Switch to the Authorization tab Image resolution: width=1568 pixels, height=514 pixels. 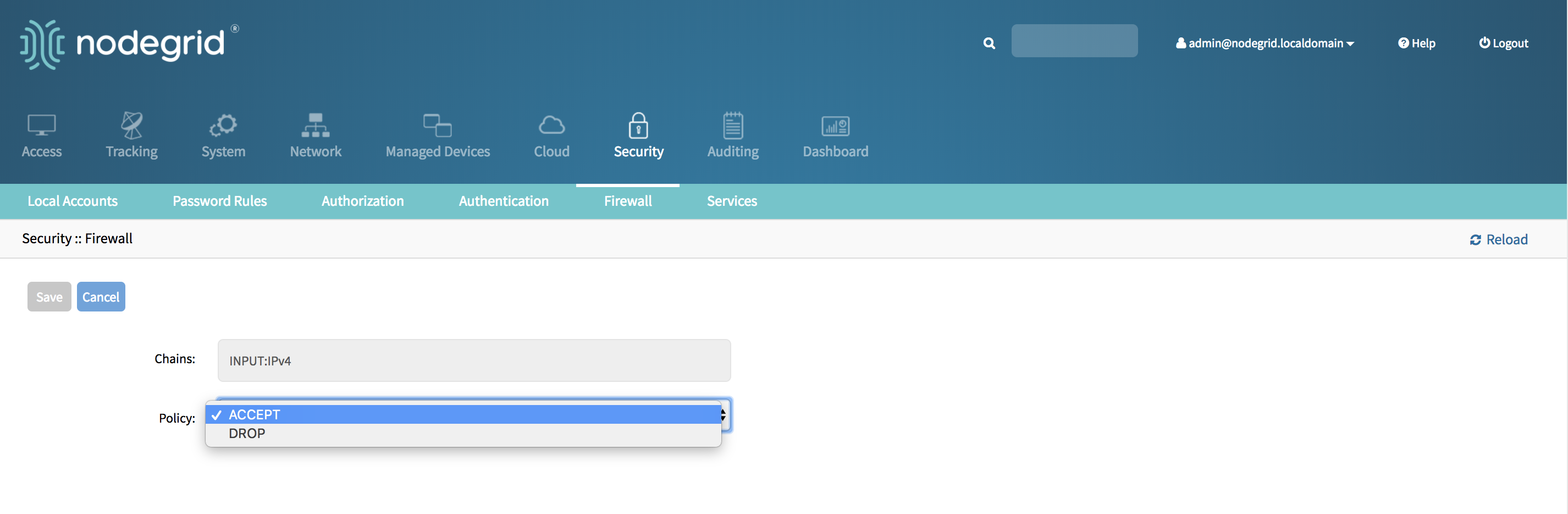(363, 201)
